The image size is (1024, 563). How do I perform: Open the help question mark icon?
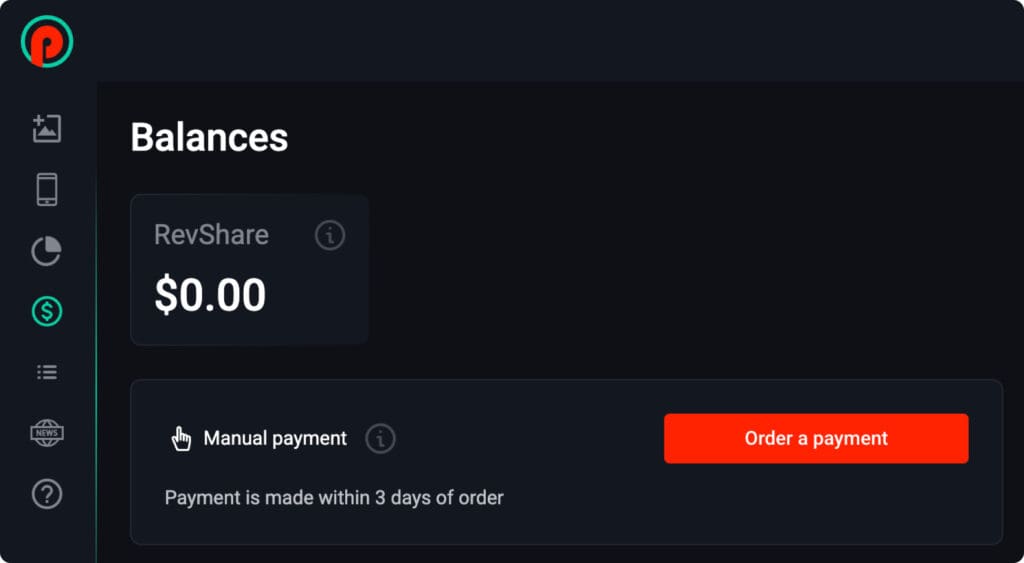(47, 494)
